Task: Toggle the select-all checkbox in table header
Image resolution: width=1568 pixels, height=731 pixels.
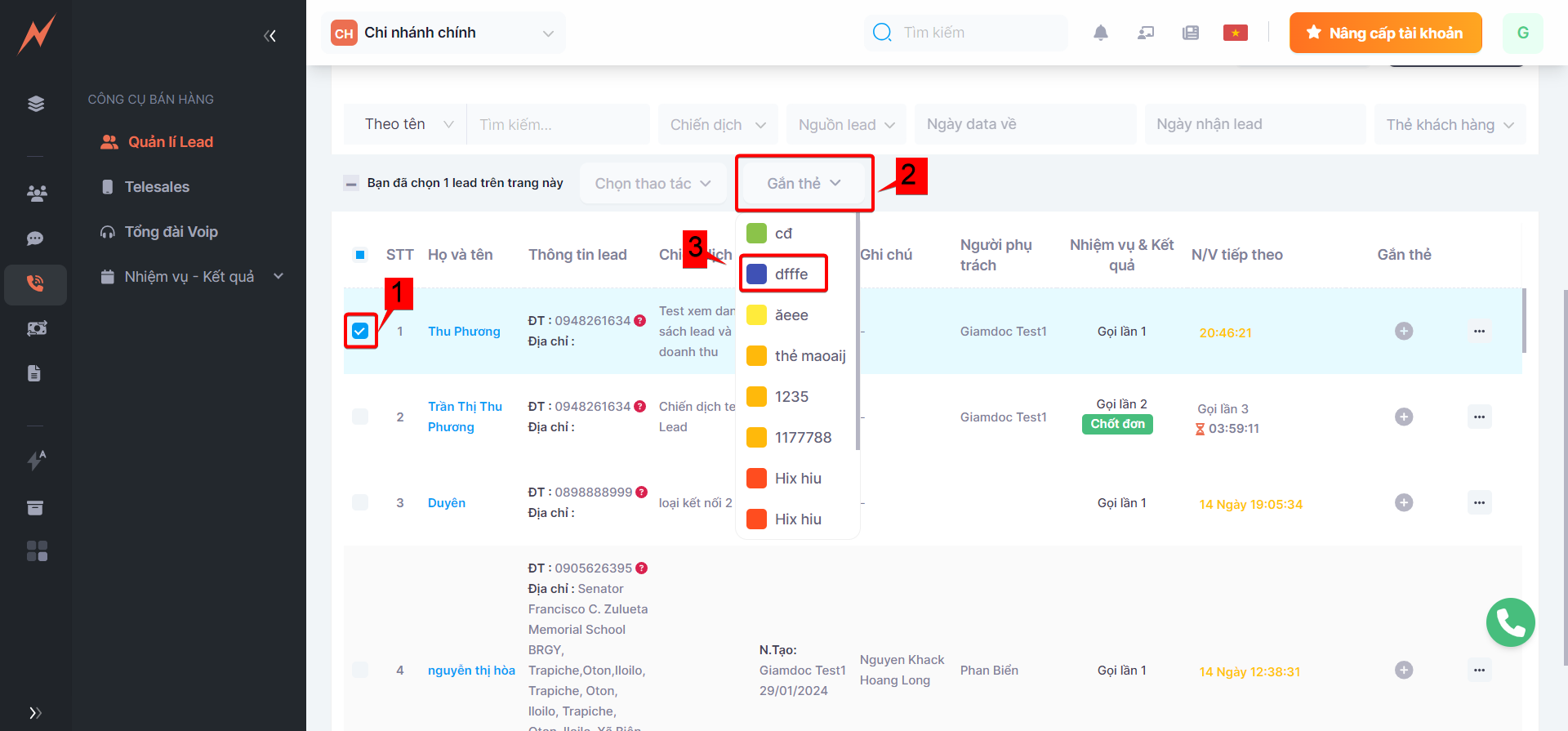Action: coord(360,255)
